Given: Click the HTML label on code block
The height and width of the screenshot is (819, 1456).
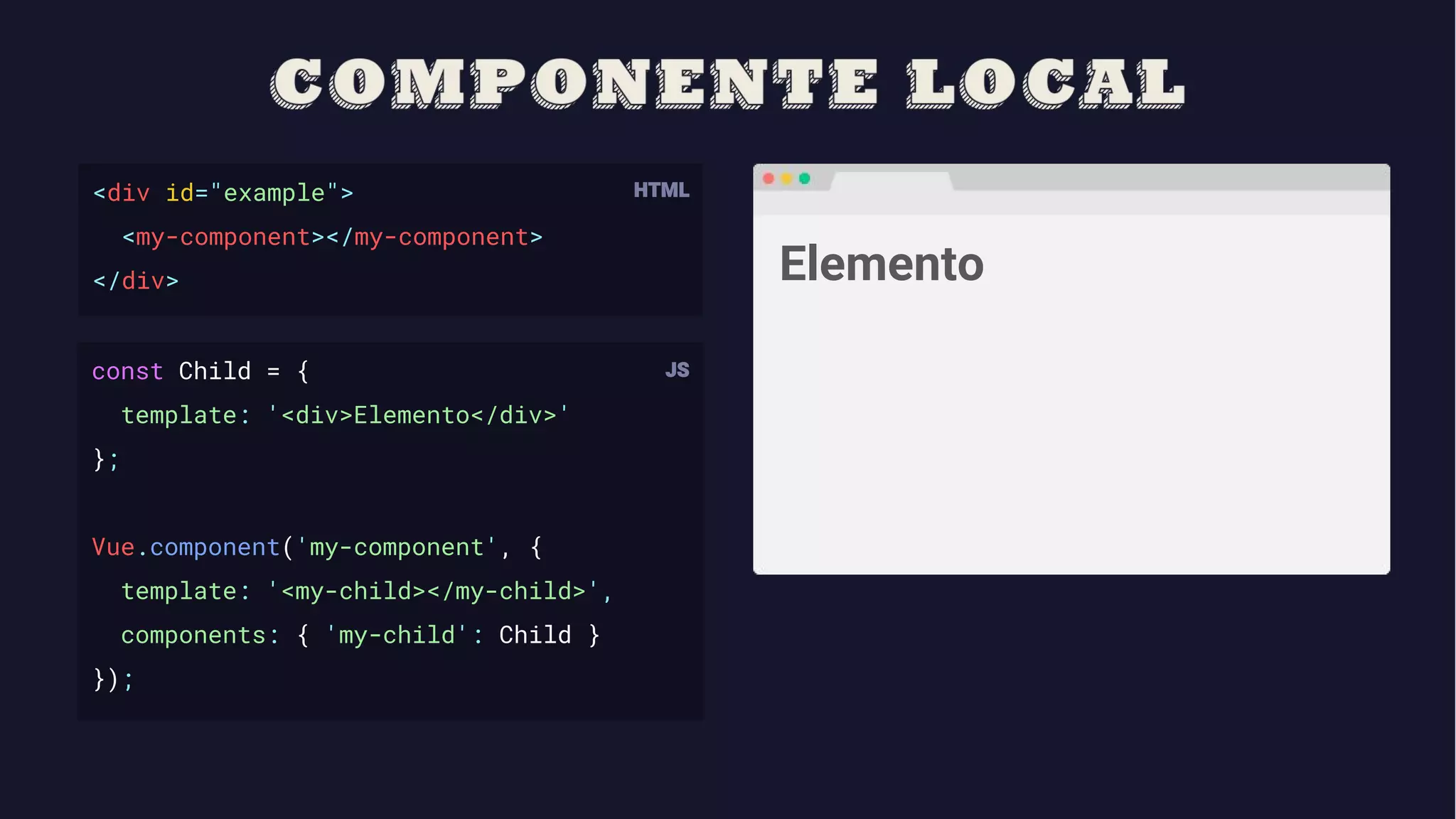Looking at the screenshot, I should coord(661,191).
